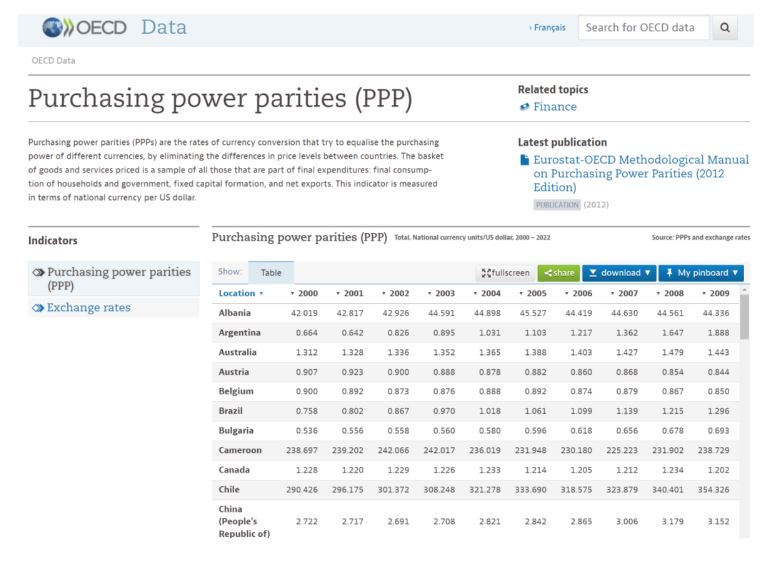
Task: Click the Brazil row label
Action: coord(231,411)
